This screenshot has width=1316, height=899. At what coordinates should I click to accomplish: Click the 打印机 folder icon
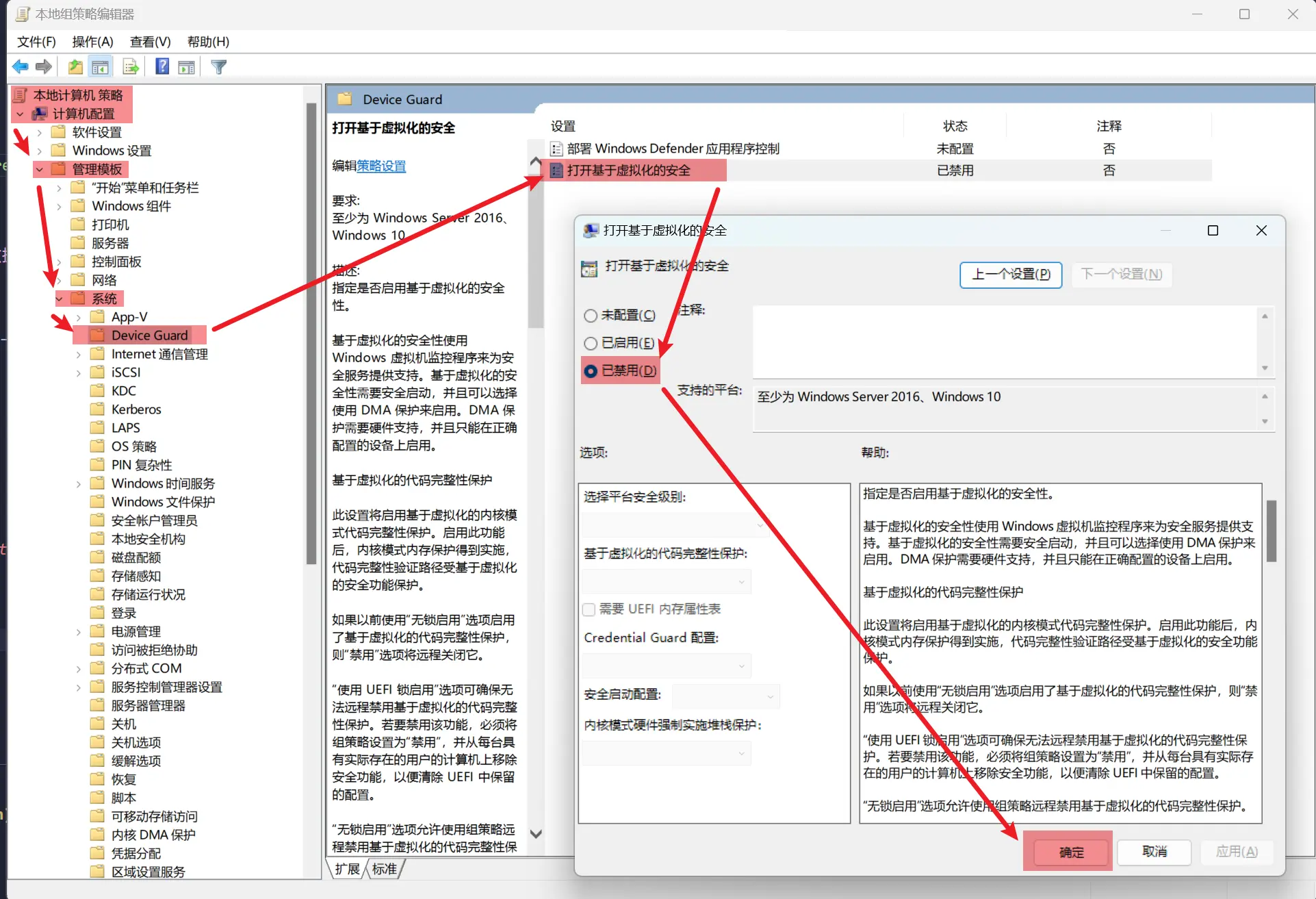79,224
